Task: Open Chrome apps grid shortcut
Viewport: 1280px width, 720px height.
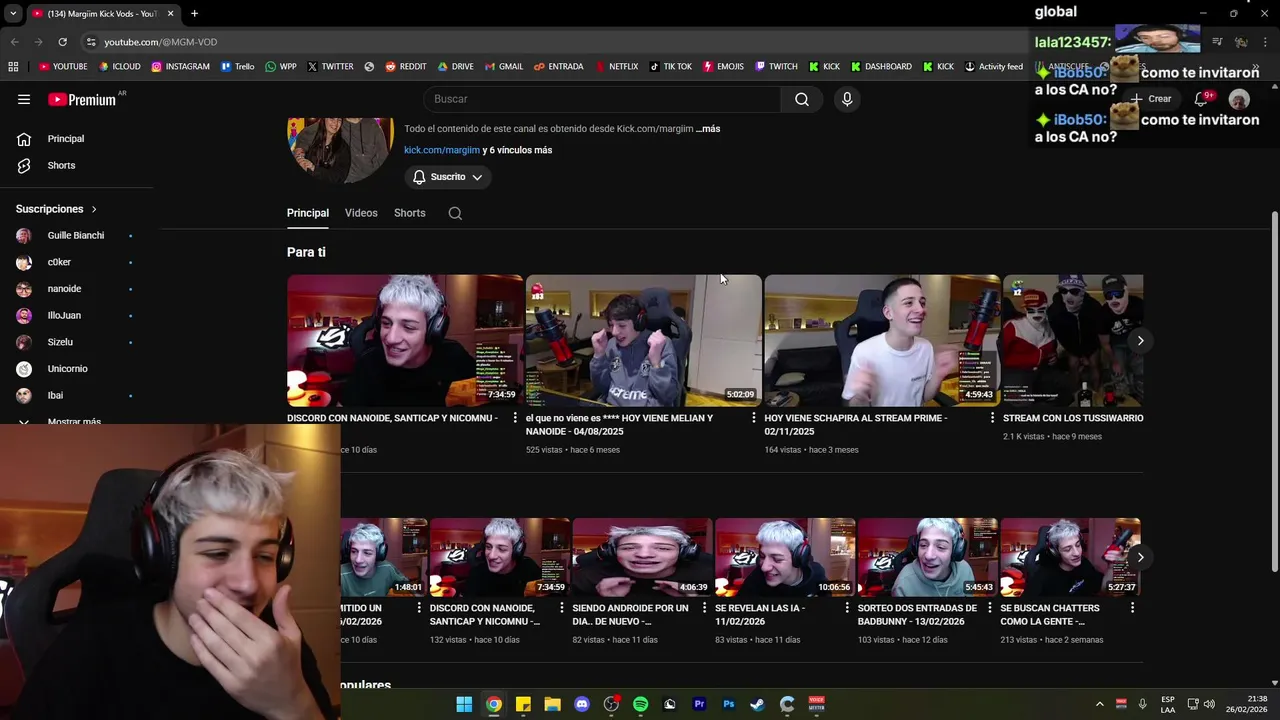Action: coord(13,67)
